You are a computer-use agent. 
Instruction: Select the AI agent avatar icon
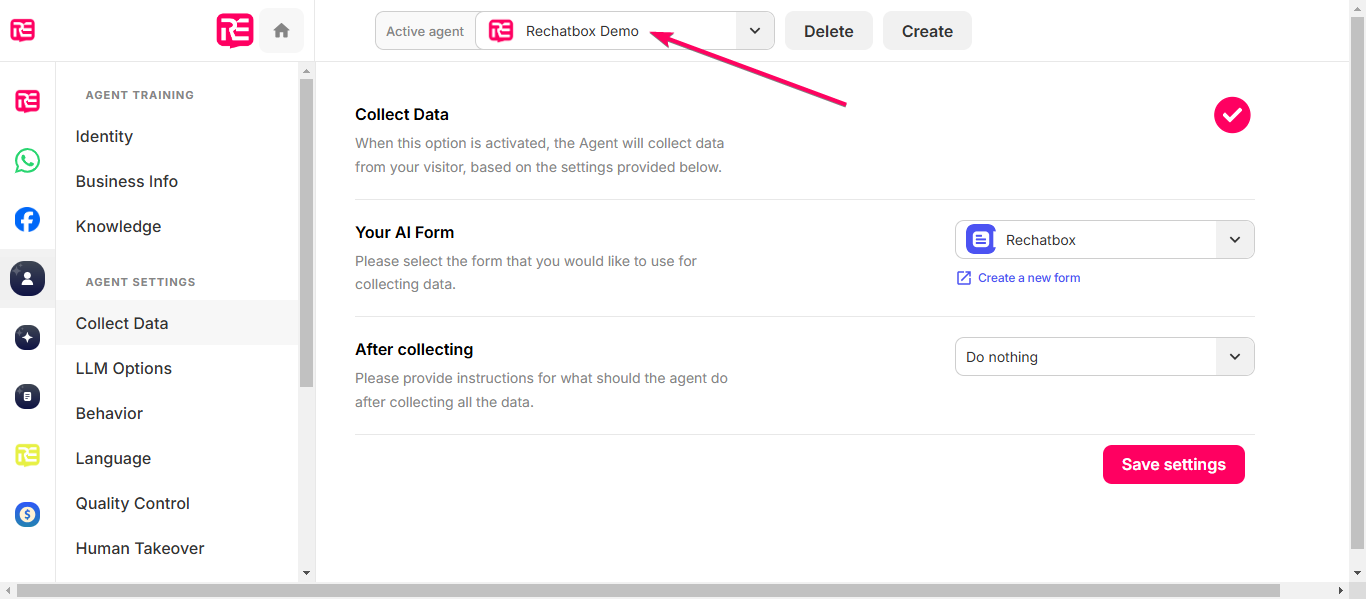28,278
